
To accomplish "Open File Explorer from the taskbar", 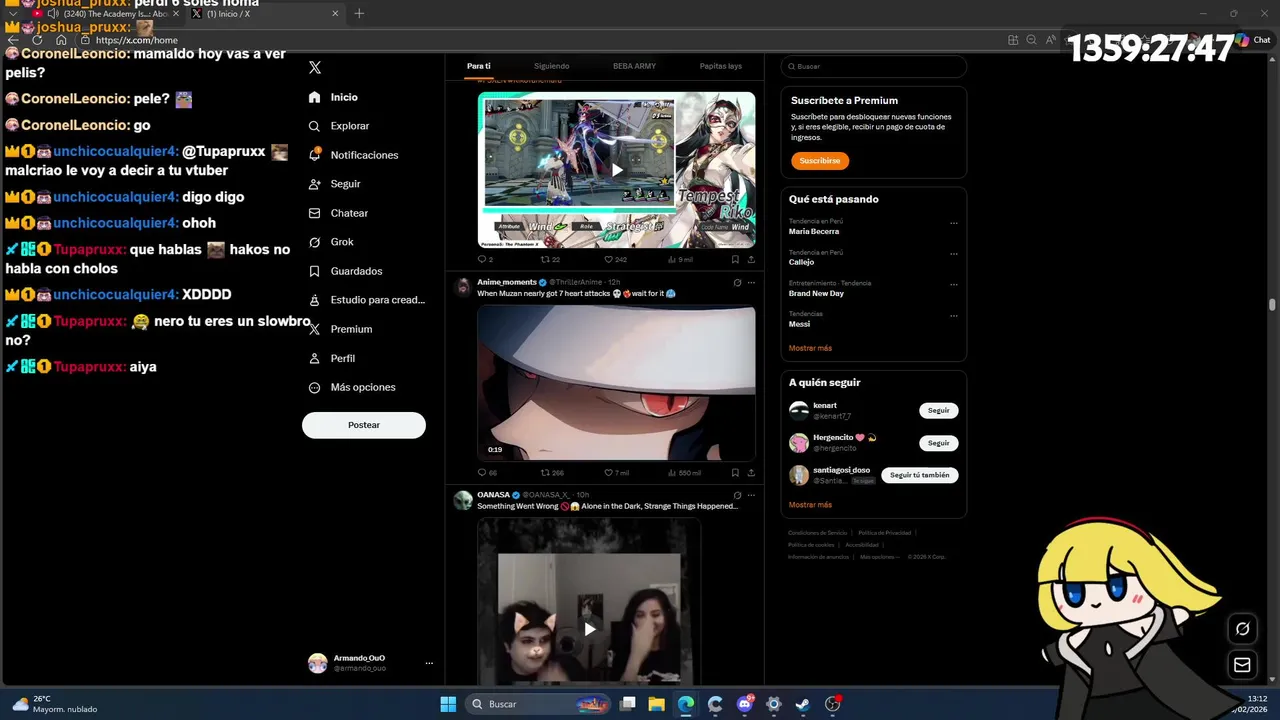I will [x=656, y=704].
